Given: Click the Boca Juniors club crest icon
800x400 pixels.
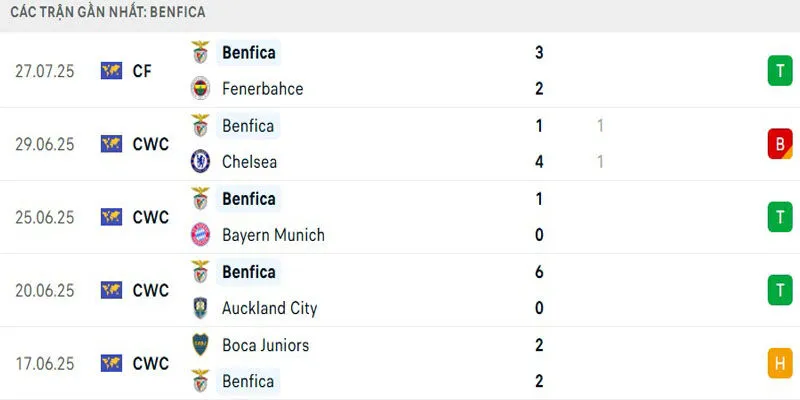Looking at the screenshot, I should 201,345.
